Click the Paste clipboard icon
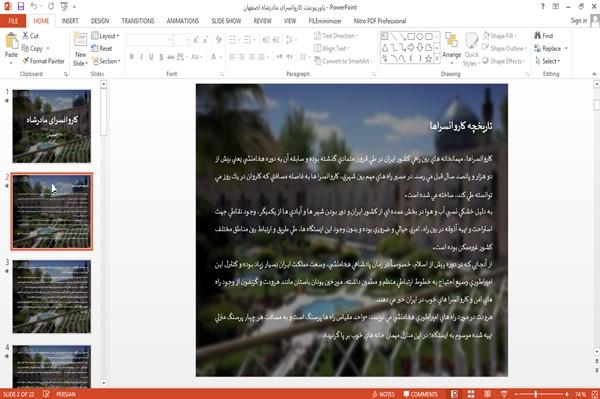Screen dimensions: 600x399 pyautogui.click(x=11, y=41)
